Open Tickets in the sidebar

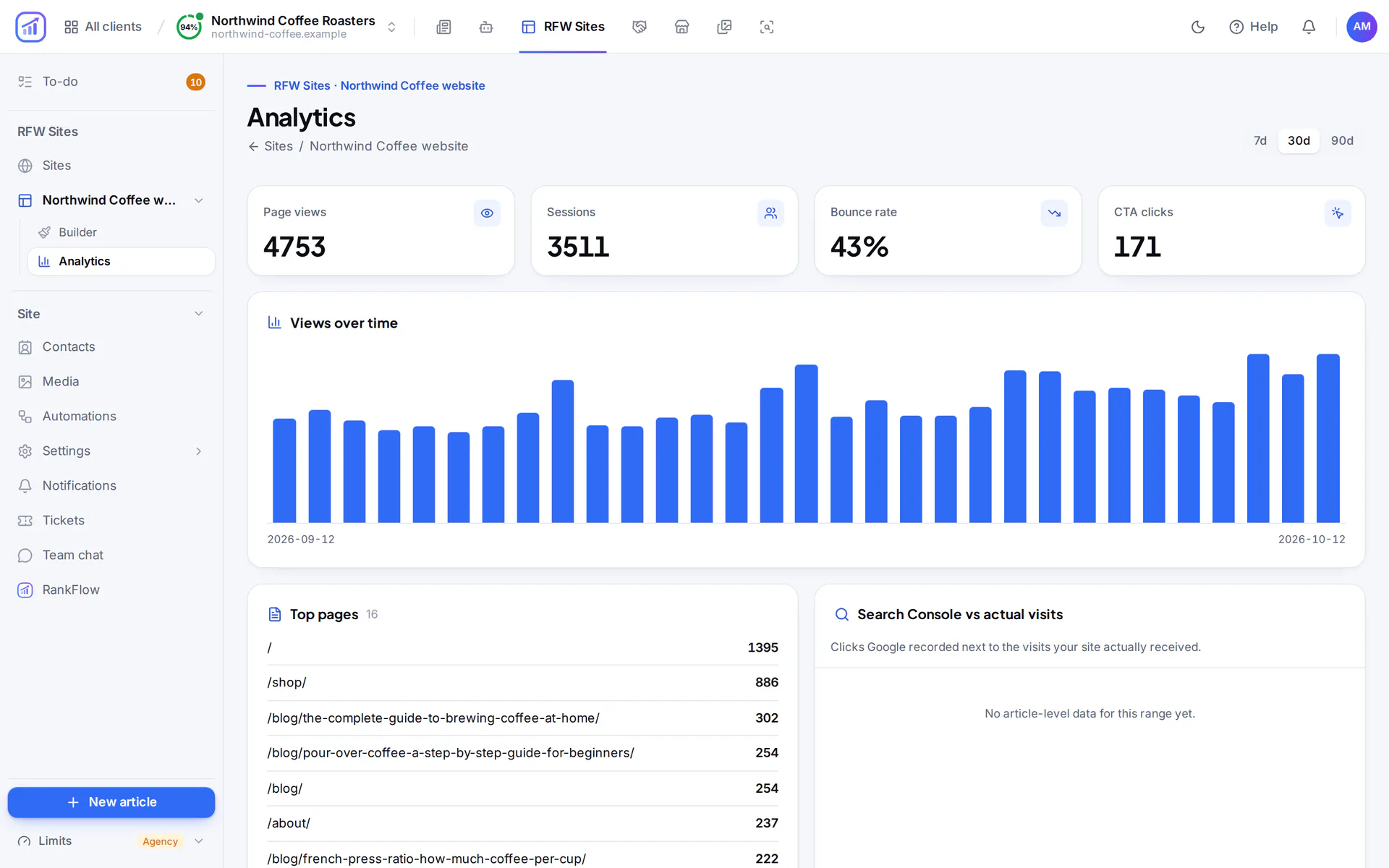111,521
